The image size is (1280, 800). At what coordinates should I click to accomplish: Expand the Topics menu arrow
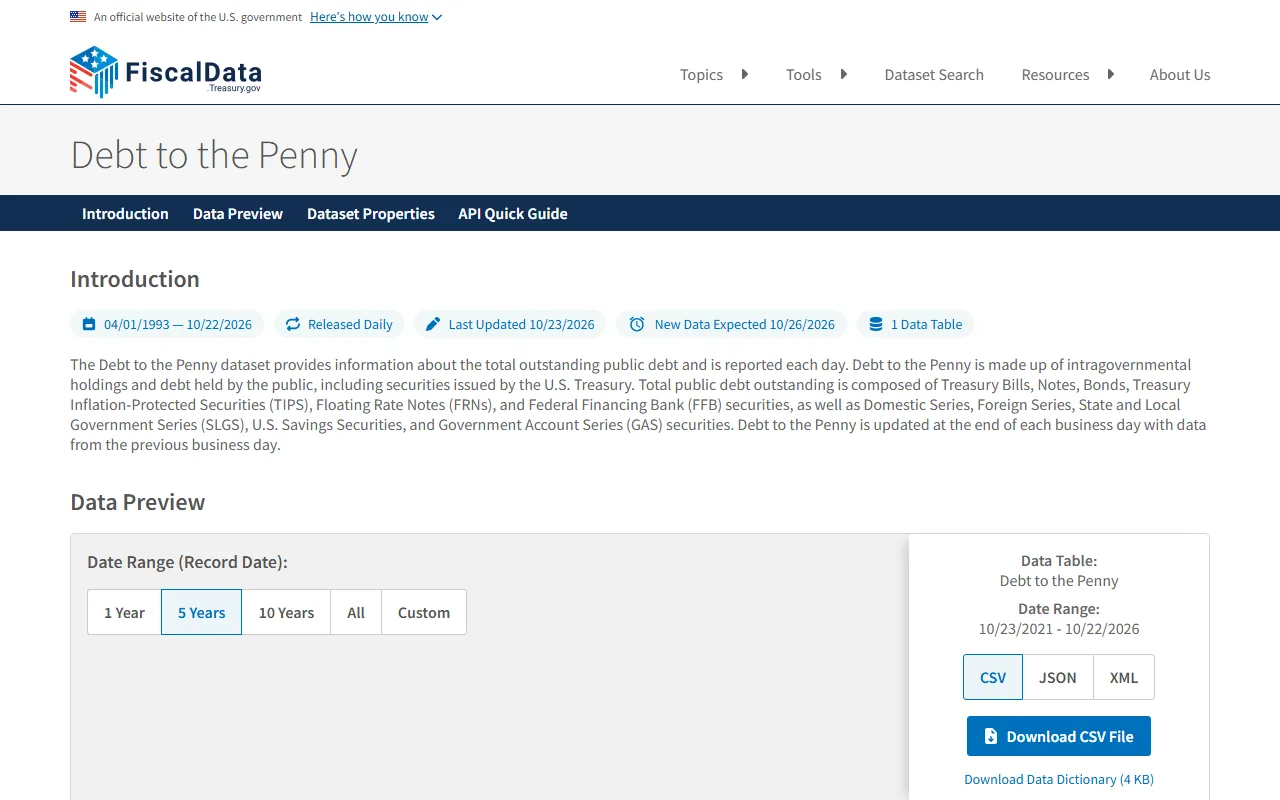click(x=744, y=74)
